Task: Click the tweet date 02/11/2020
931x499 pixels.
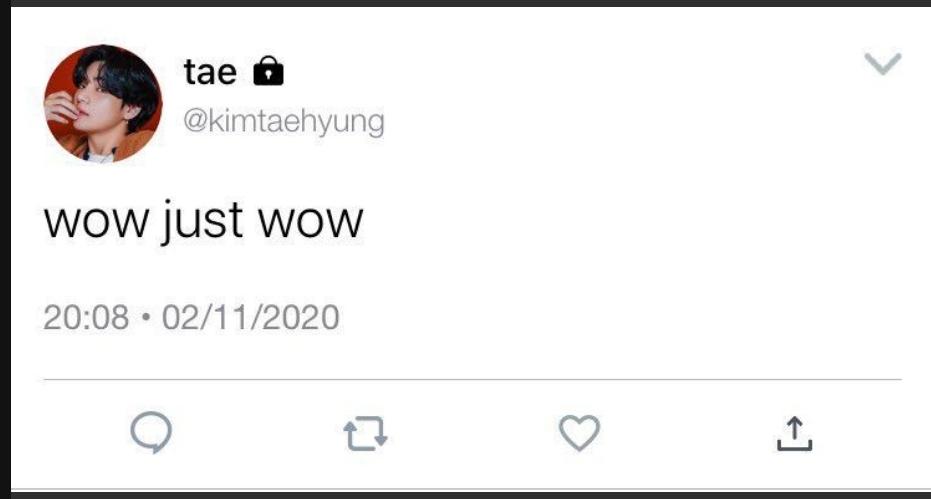Action: (x=250, y=318)
